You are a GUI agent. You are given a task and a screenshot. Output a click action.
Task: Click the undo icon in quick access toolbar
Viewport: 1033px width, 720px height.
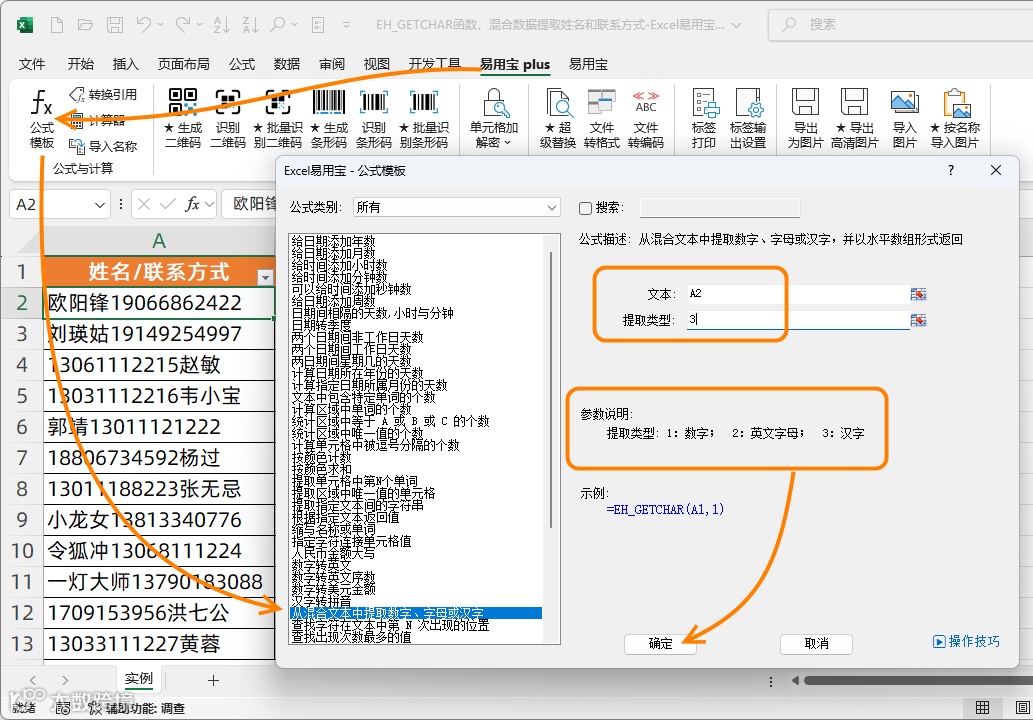144,25
